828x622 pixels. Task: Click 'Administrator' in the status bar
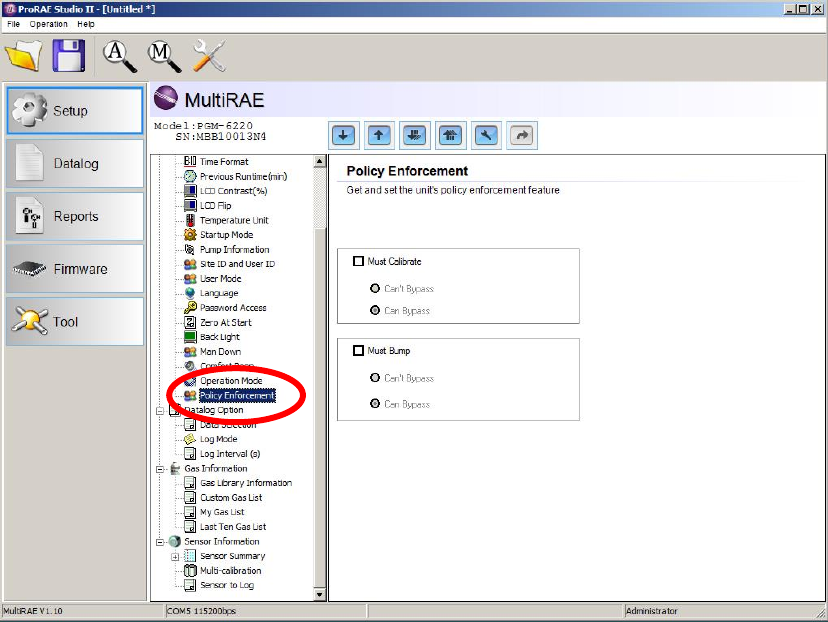coord(651,611)
